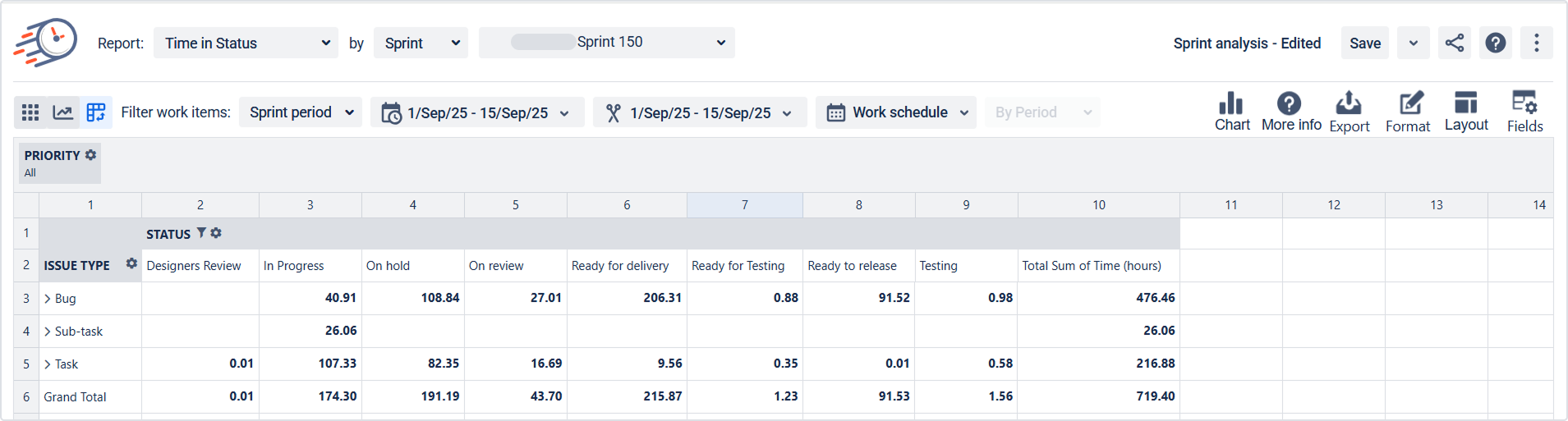
Task: Open the help question mark icon
Action: coord(1496,43)
